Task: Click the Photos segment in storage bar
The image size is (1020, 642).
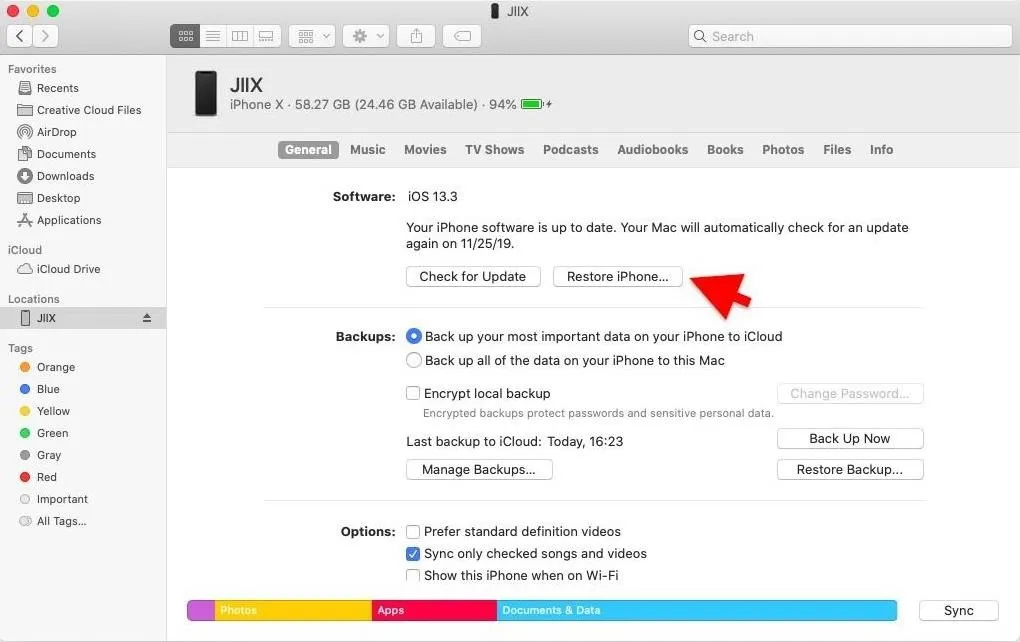Action: [x=292, y=610]
